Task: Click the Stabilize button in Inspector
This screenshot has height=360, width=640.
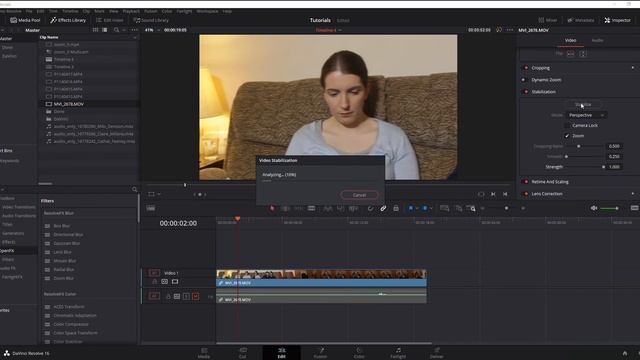Action: (x=583, y=104)
